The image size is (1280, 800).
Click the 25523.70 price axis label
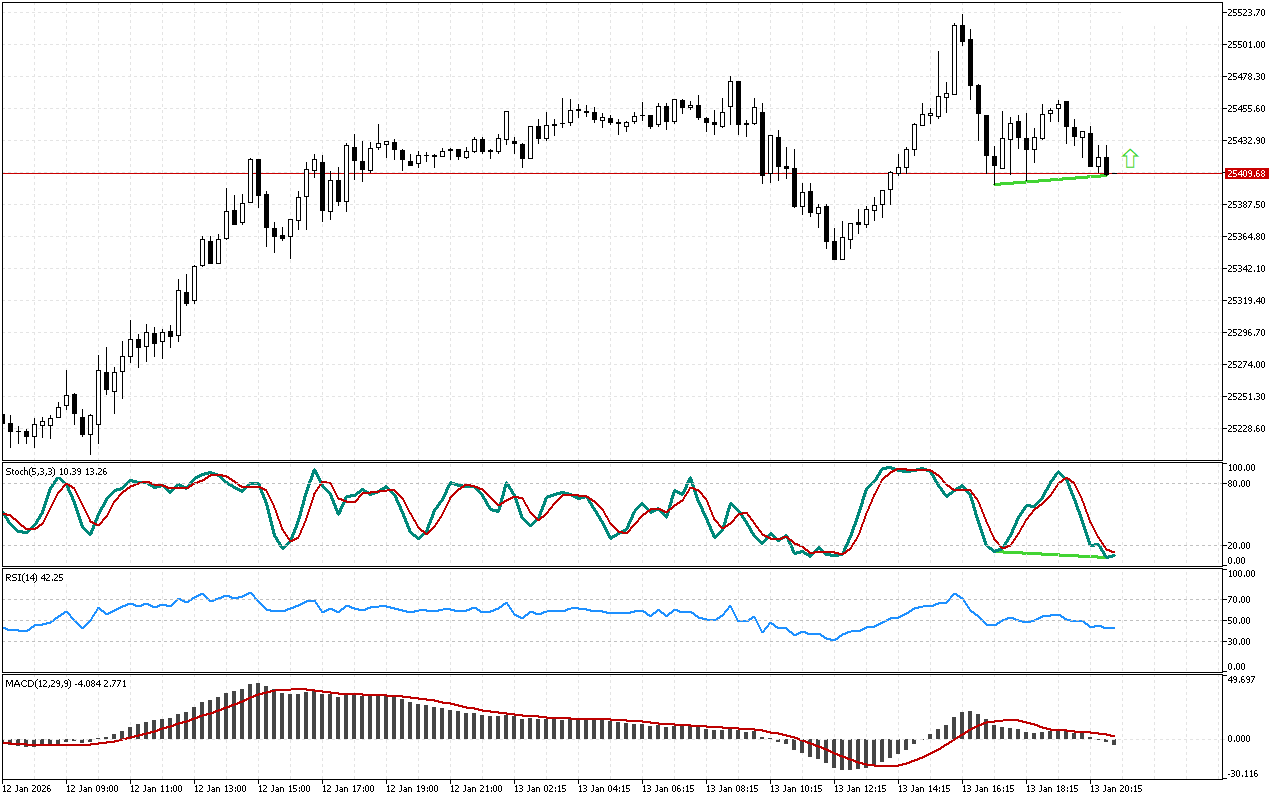1246,13
